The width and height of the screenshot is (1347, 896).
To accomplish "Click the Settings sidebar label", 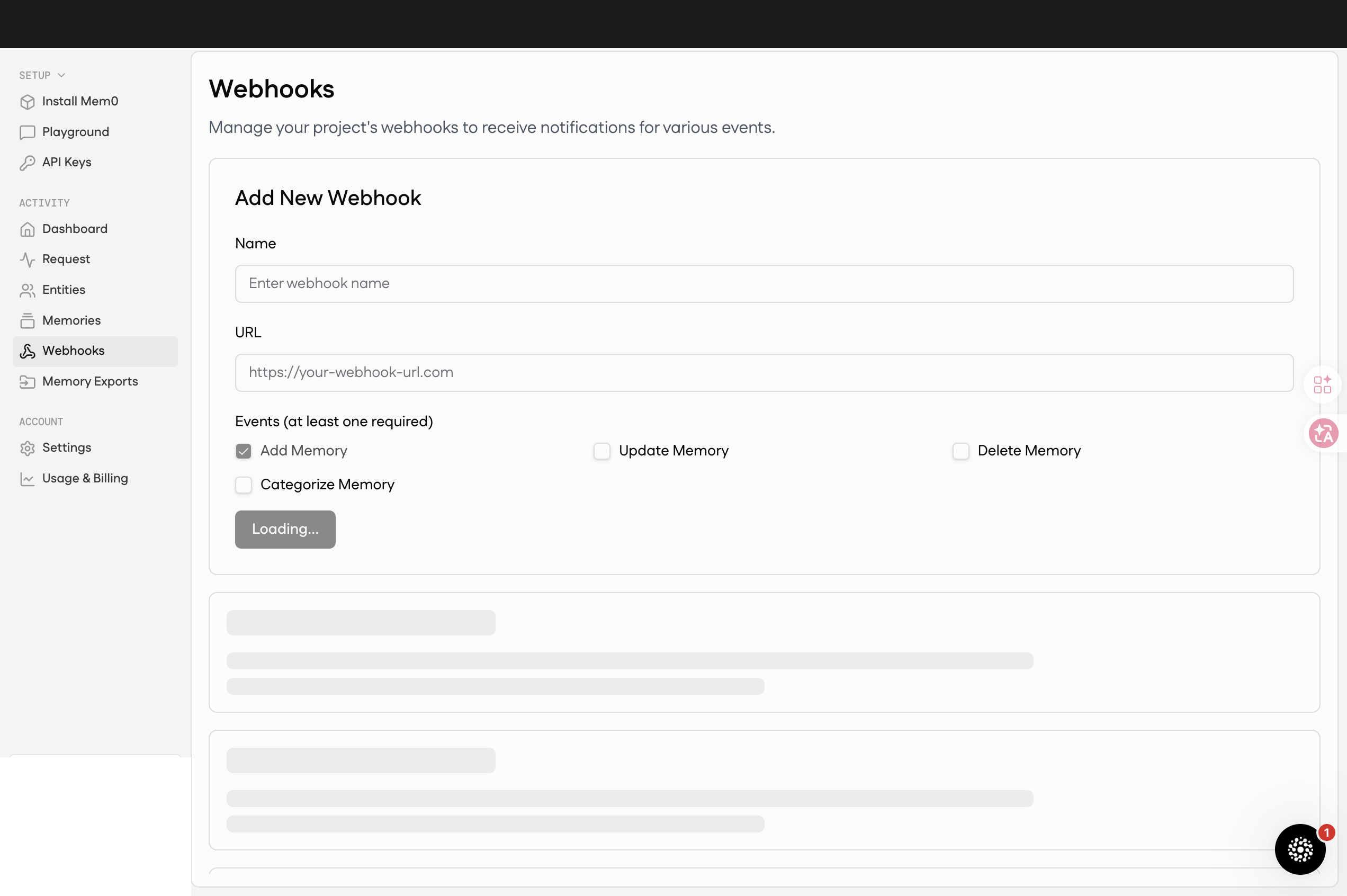I will tap(67, 447).
